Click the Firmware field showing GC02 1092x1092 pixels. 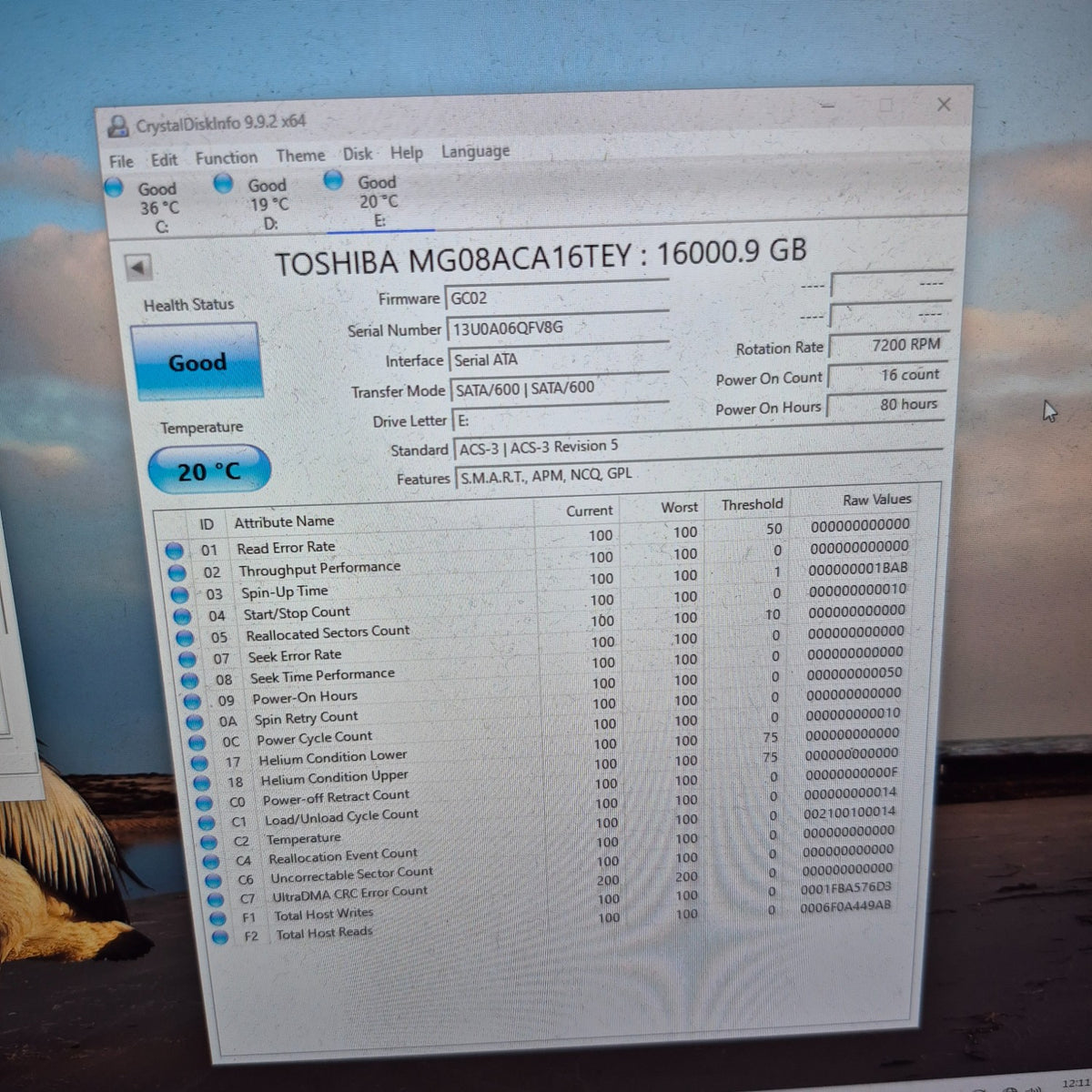click(557, 297)
